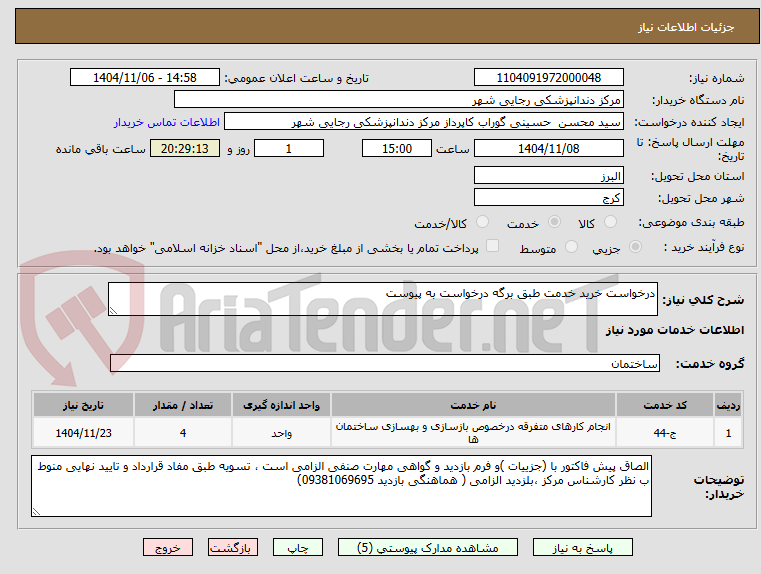761x574 pixels.
Task: Click the کد خدمت column header
Action: [665, 405]
